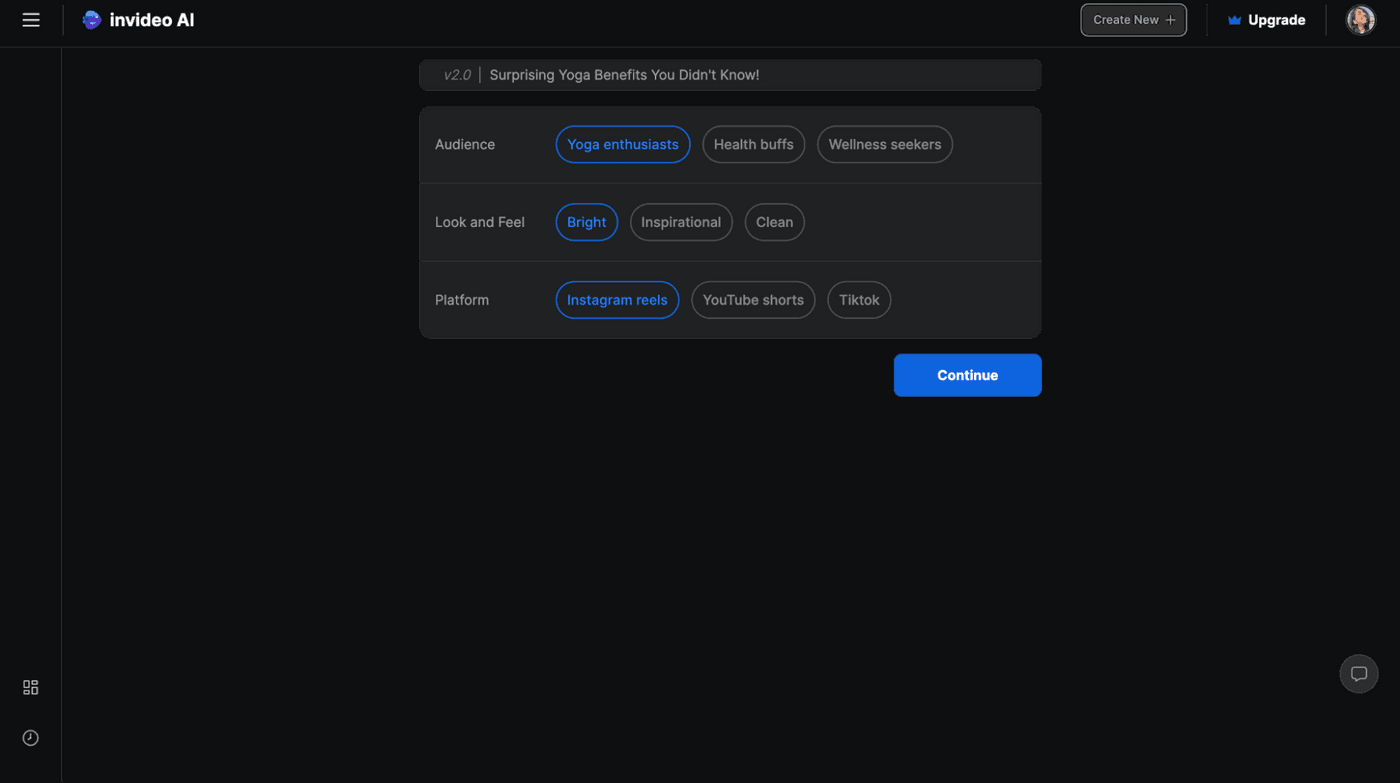
Task: Open the hamburger menu
Action: (x=31, y=20)
